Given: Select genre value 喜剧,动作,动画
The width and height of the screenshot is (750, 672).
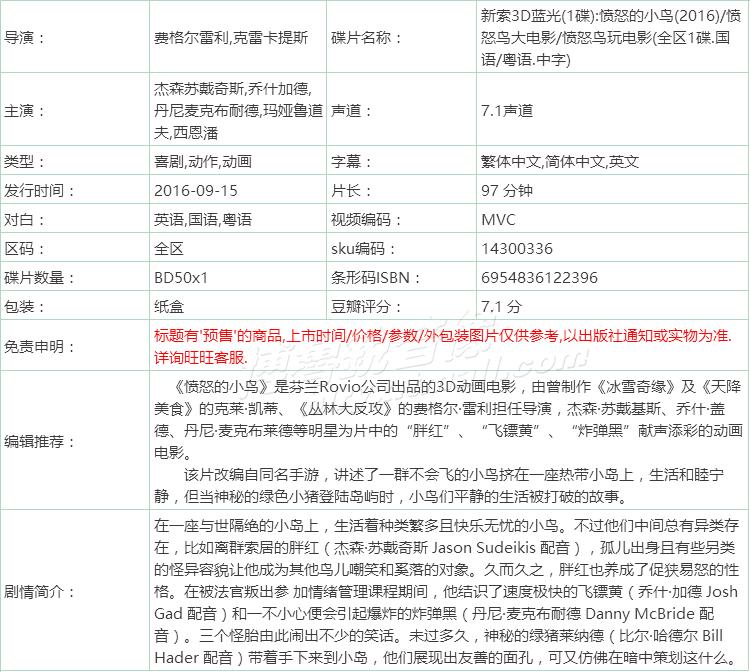Looking at the screenshot, I should (x=203, y=162).
